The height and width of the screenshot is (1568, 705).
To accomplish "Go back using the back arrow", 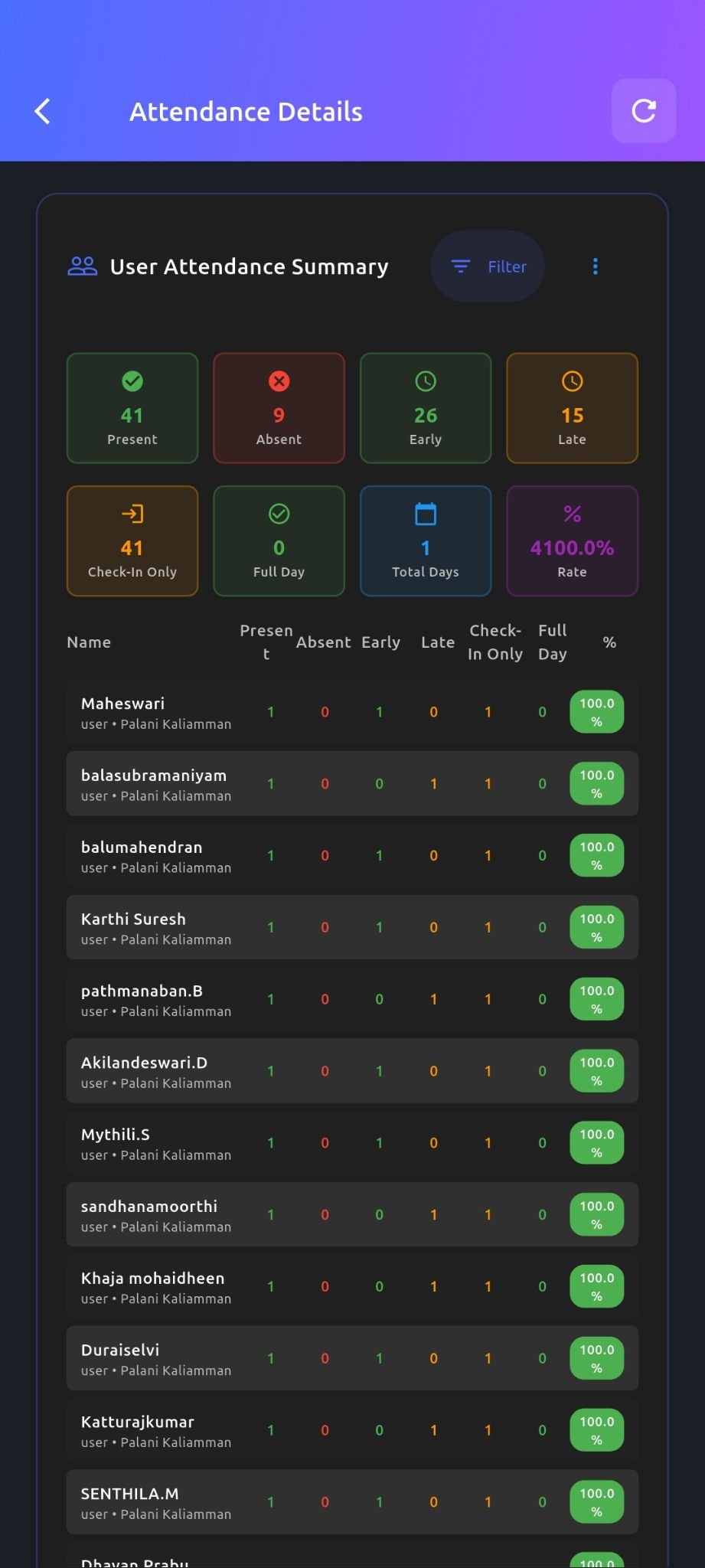I will point(43,111).
